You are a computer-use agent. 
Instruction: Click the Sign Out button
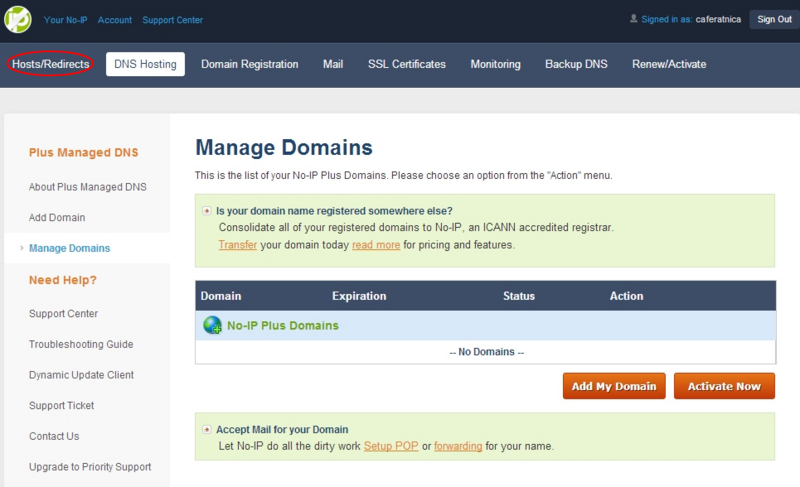click(774, 19)
